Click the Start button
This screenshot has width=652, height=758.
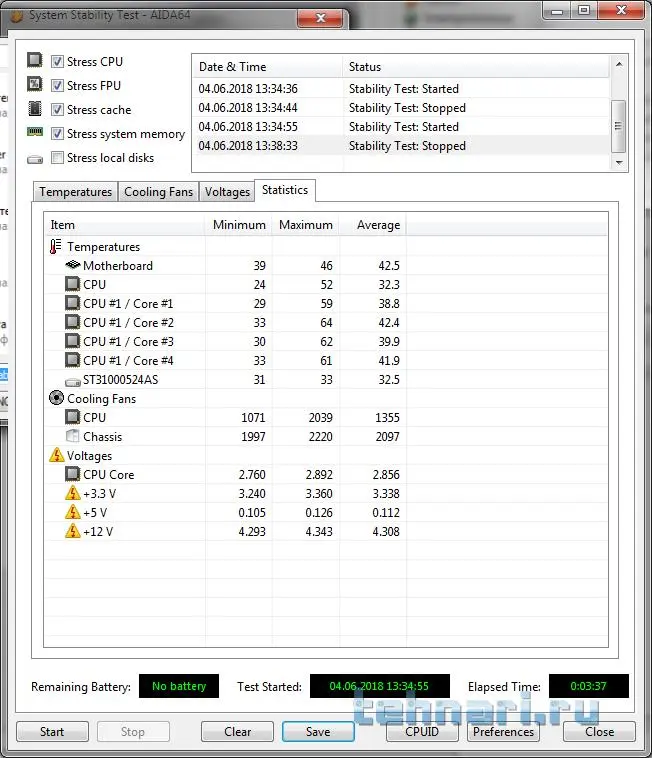tap(52, 731)
